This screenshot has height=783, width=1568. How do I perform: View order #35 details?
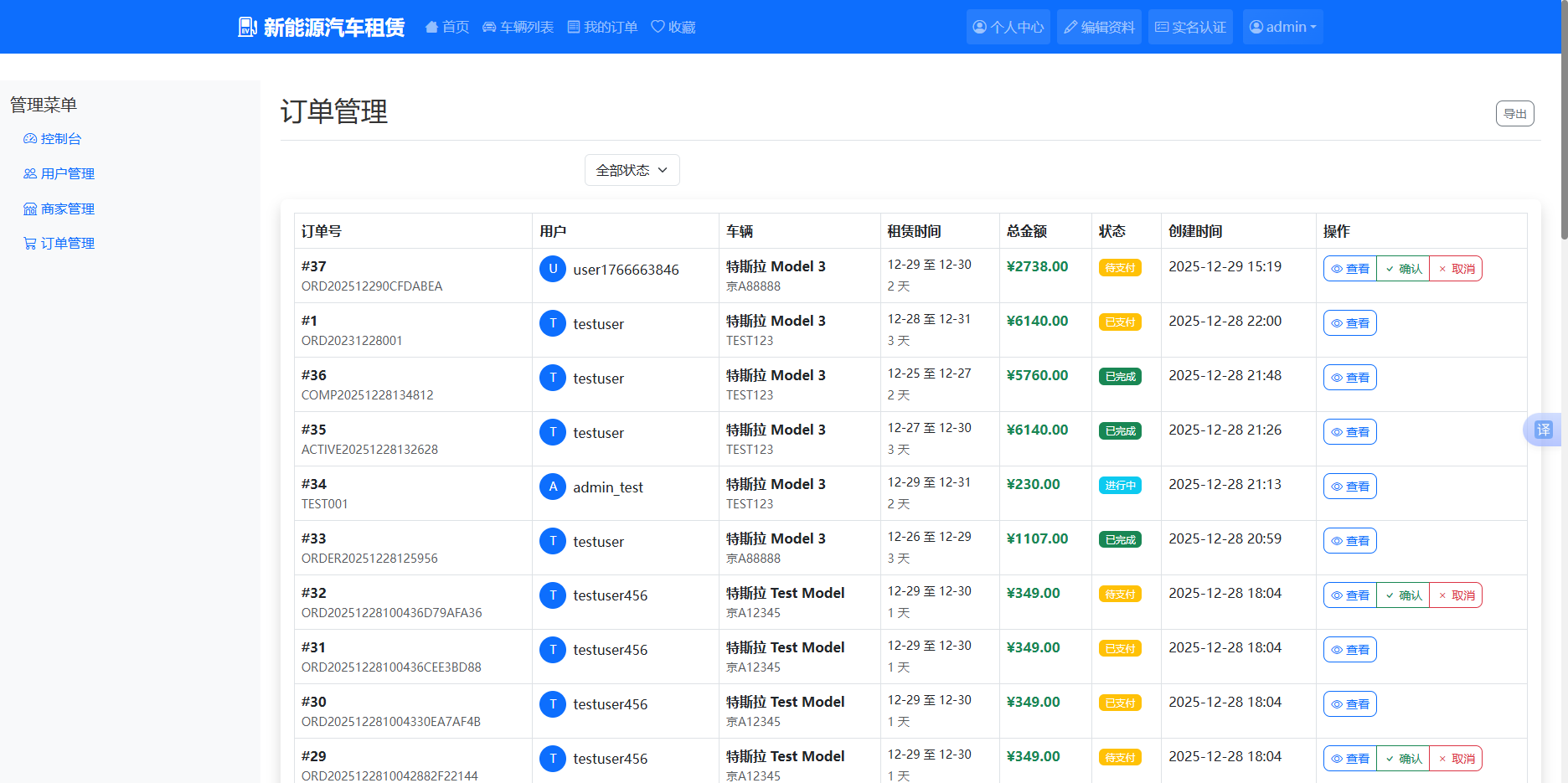click(1350, 432)
